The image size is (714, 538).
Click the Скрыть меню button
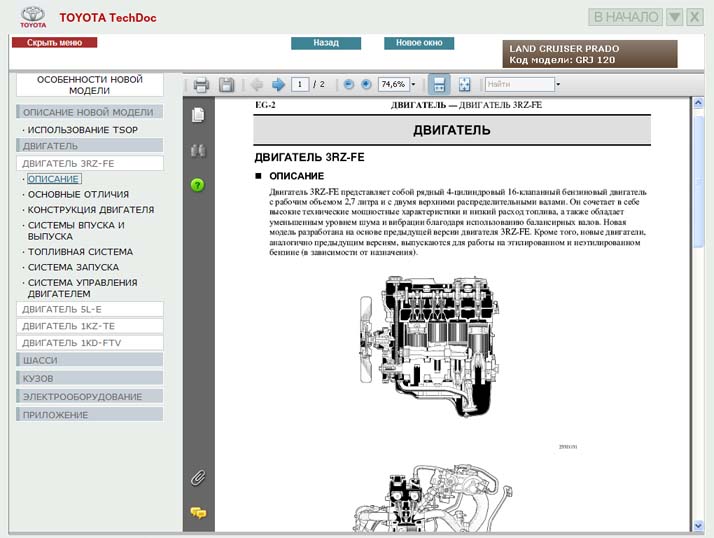click(x=55, y=42)
